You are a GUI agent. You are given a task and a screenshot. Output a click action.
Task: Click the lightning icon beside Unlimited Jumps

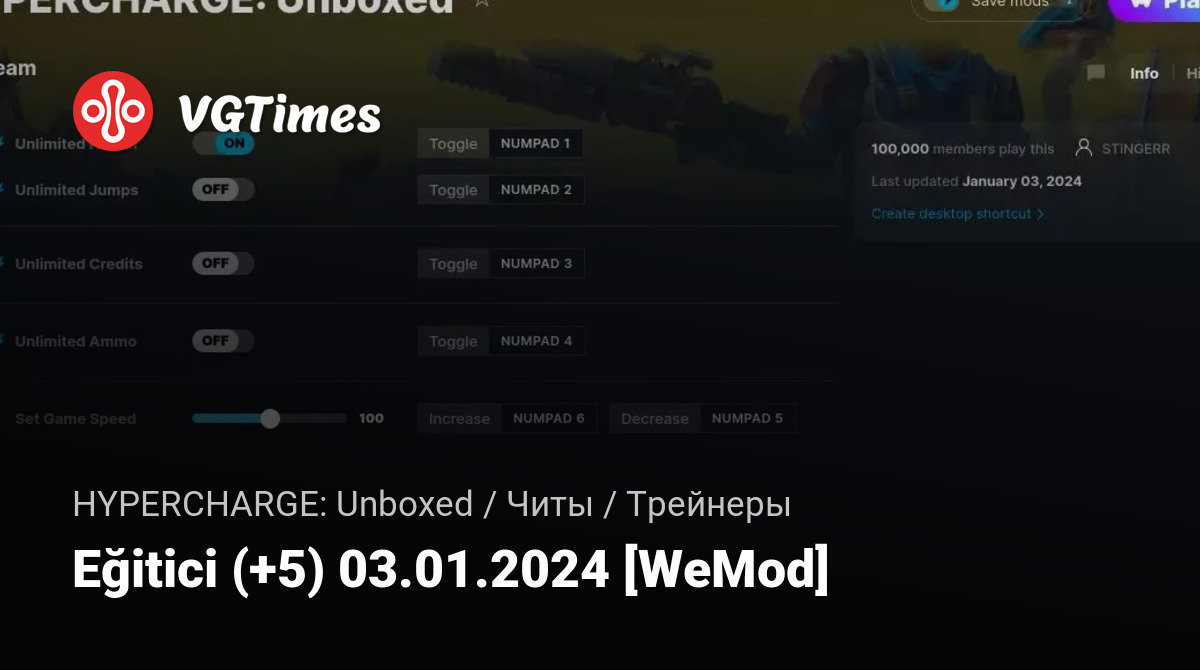[x=2, y=190]
